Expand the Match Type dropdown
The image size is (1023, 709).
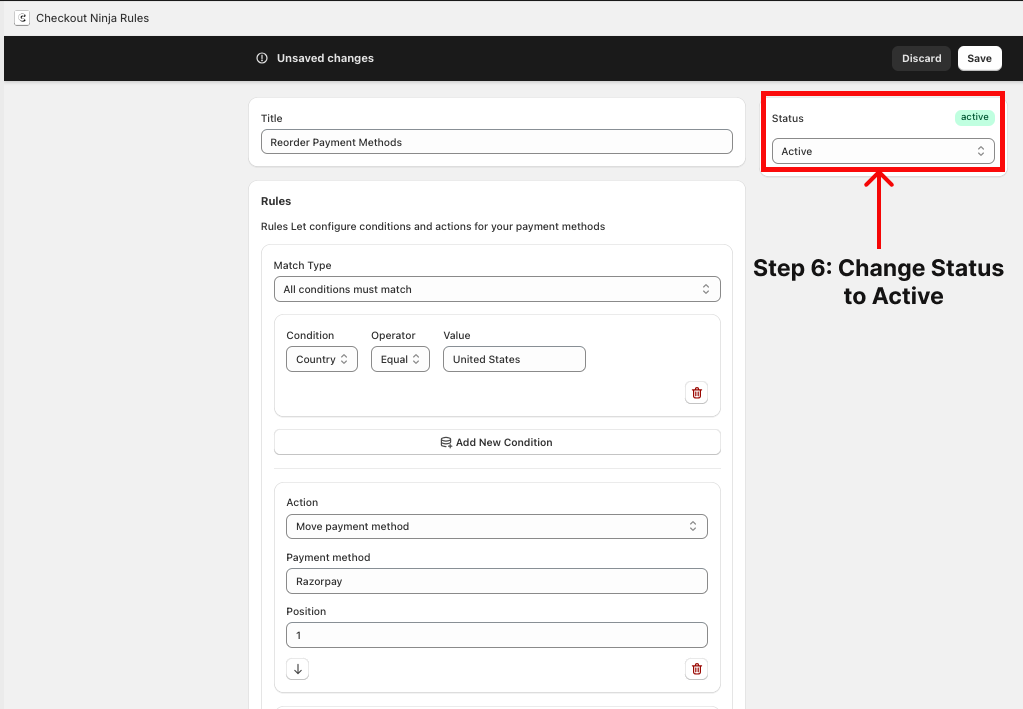[496, 289]
